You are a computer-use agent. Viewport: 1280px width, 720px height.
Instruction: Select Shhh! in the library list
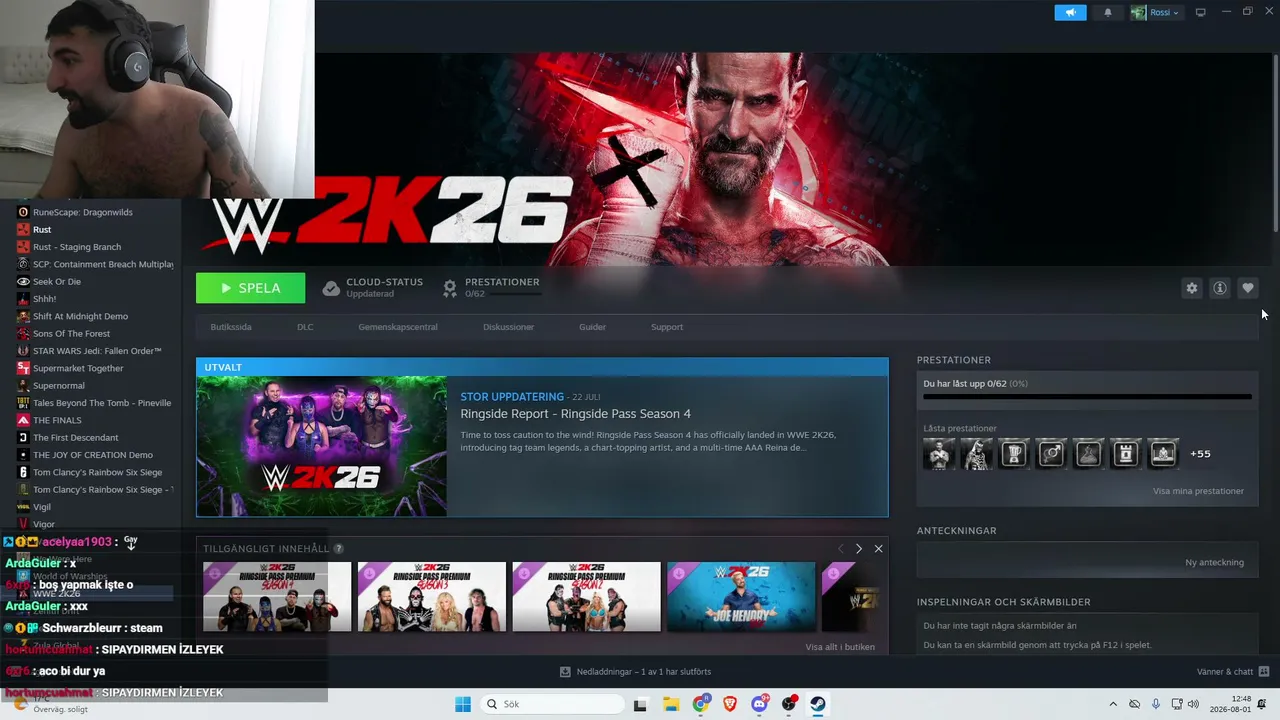[45, 299]
